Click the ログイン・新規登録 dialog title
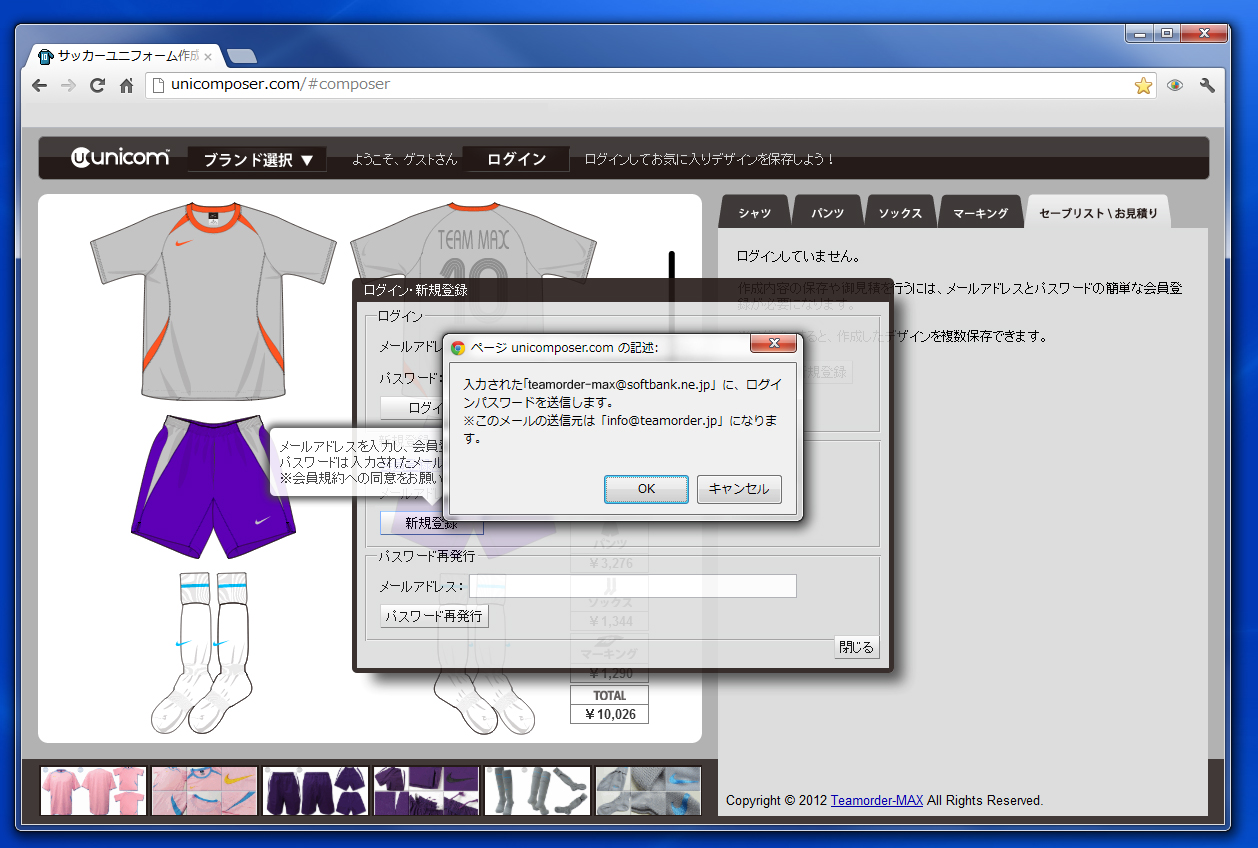Viewport: 1258px width, 848px height. pos(415,291)
